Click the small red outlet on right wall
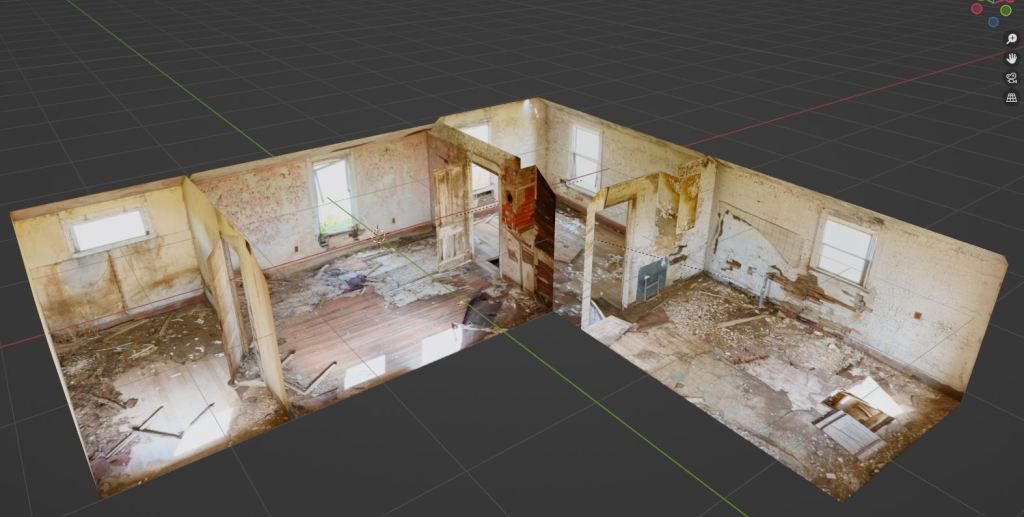 click(917, 315)
